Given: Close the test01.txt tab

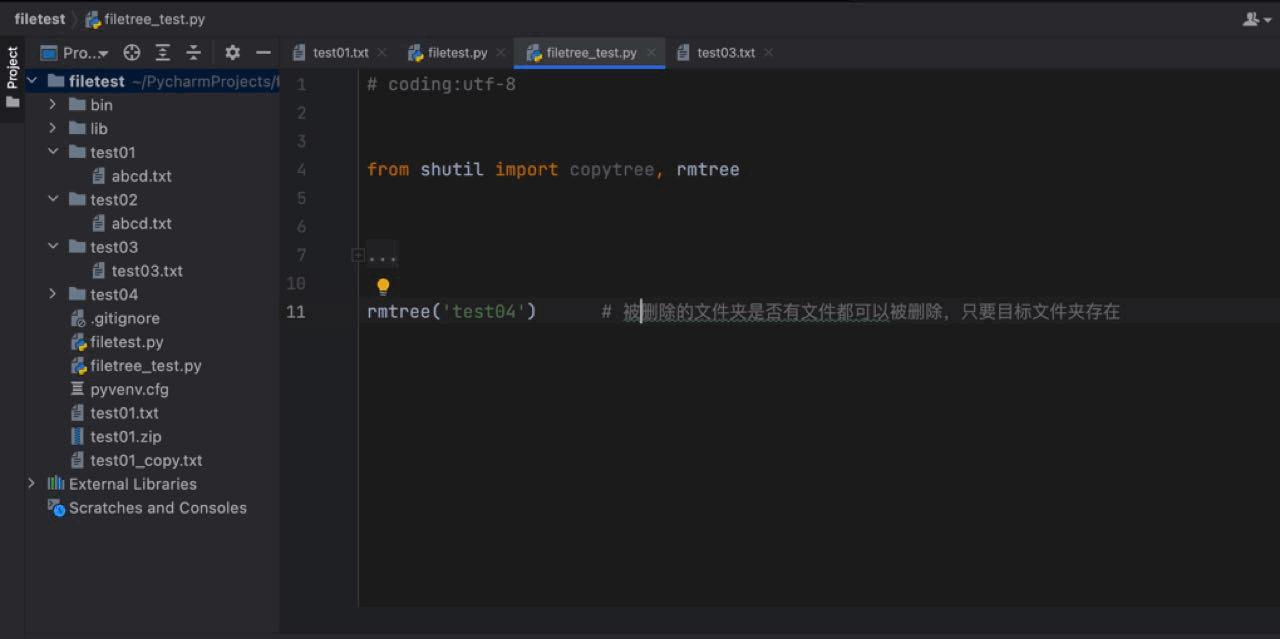Looking at the screenshot, I should 382,53.
